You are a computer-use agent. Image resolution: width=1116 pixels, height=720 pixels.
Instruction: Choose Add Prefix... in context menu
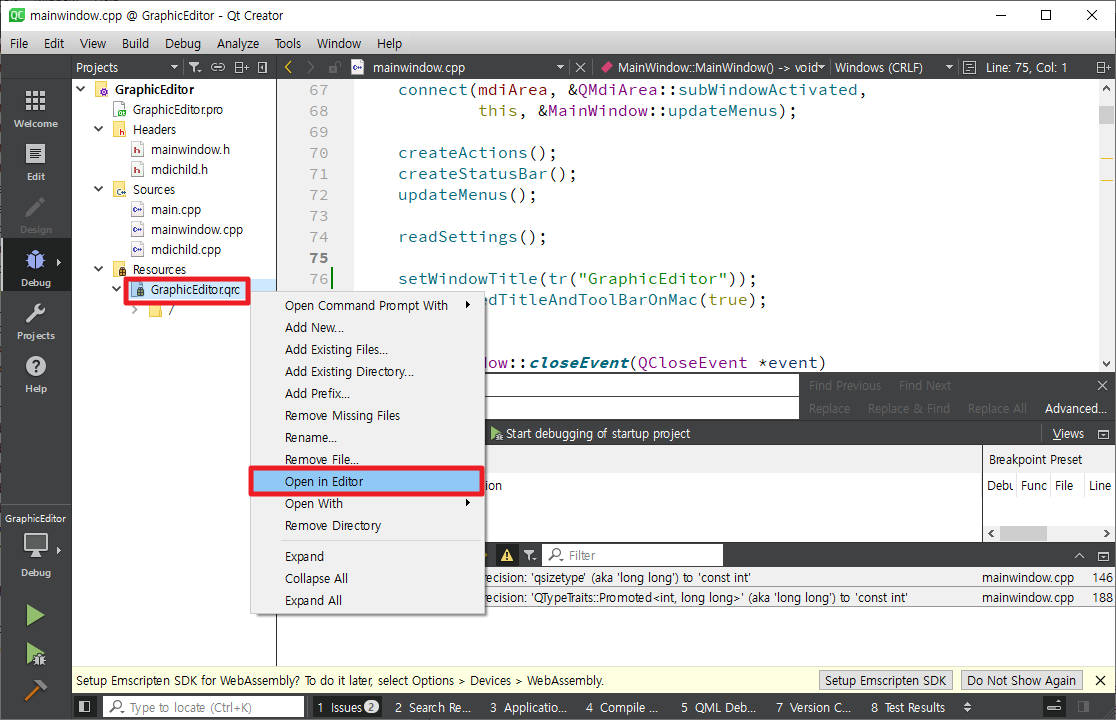point(367,393)
